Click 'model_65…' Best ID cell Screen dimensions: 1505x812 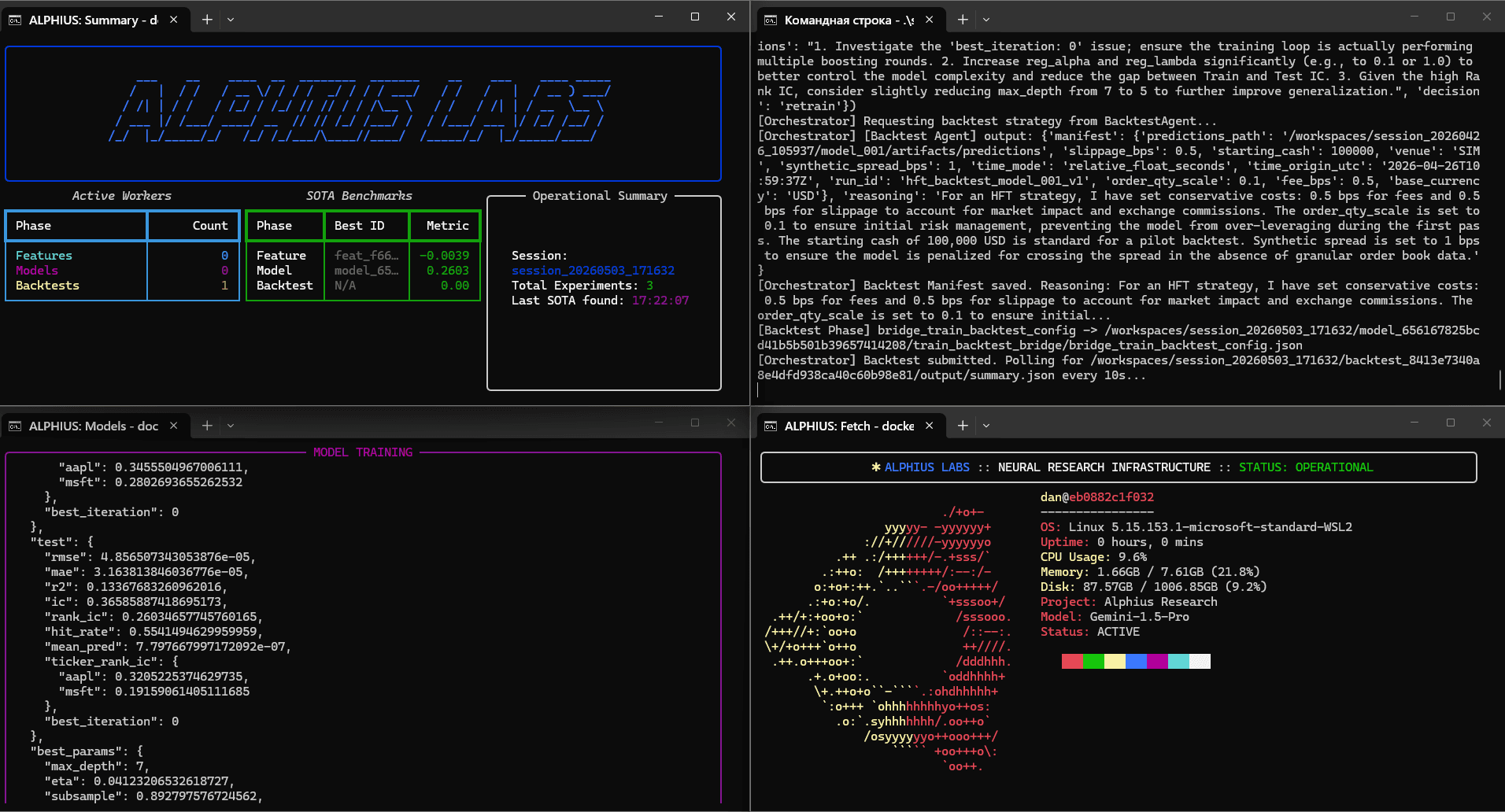coord(366,271)
